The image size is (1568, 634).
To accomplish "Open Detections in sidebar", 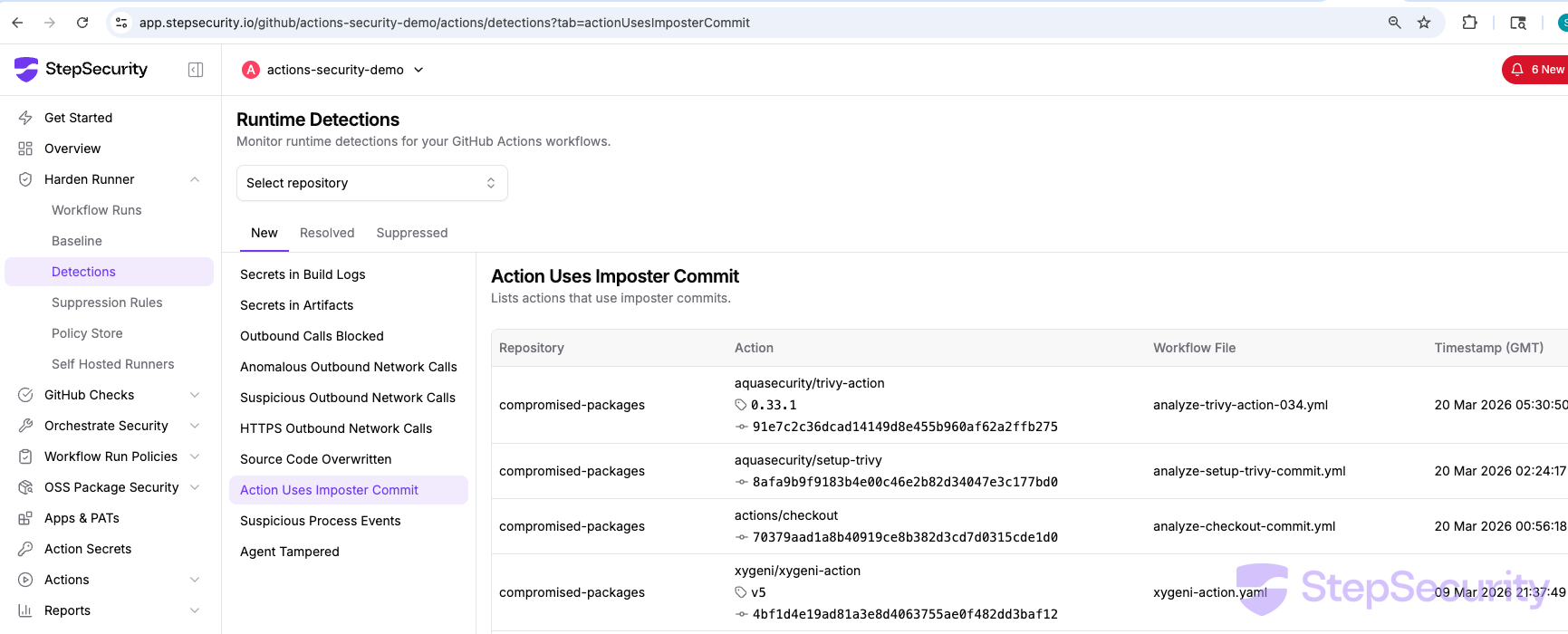I will (110, 272).
